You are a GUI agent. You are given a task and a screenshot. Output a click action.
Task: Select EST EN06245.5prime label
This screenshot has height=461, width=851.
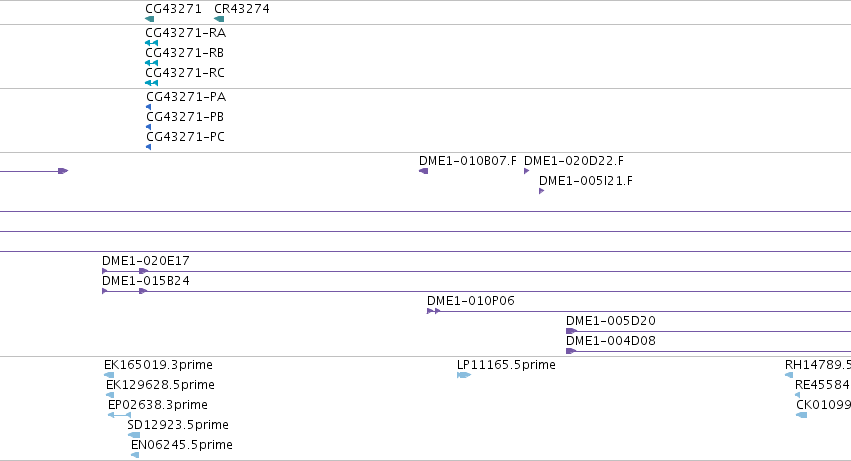coord(182,445)
